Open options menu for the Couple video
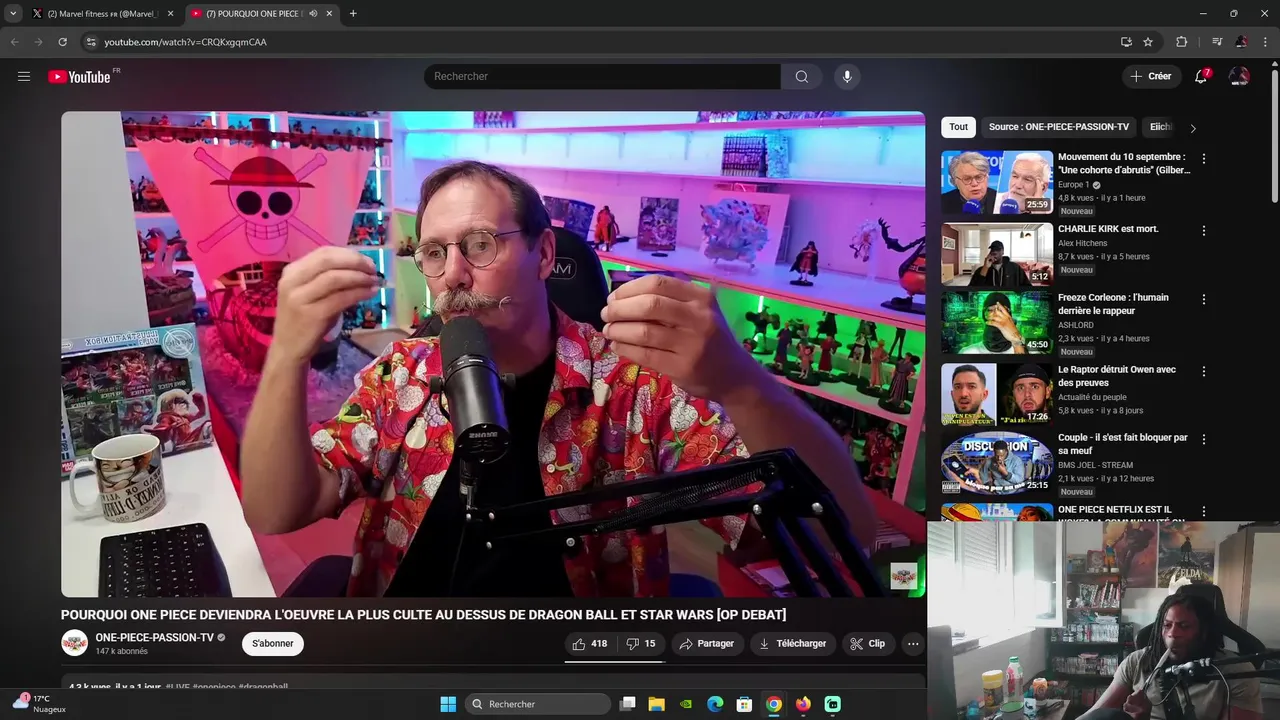This screenshot has height=720, width=1280. (1204, 439)
